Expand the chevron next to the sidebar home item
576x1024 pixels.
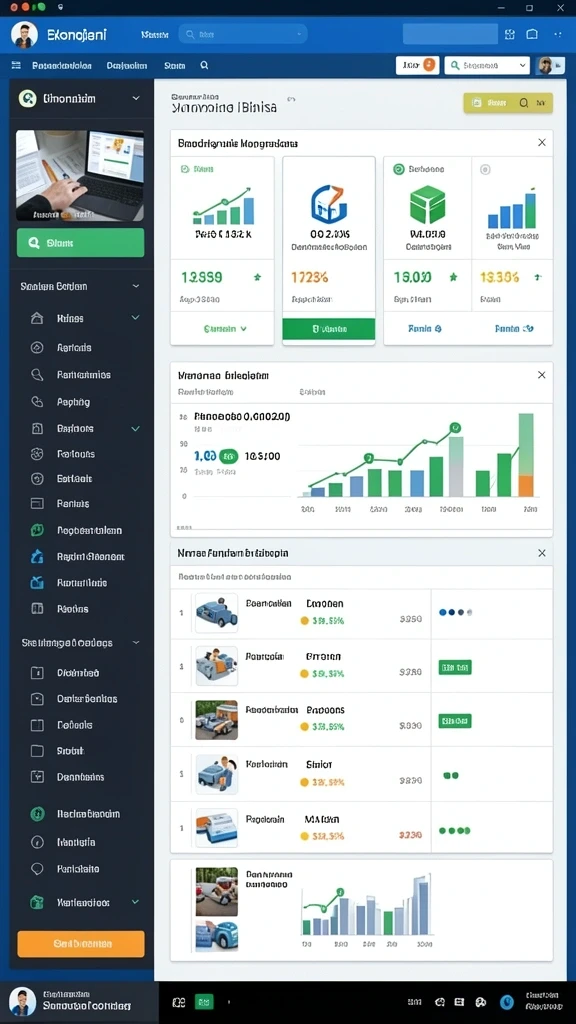tap(136, 318)
